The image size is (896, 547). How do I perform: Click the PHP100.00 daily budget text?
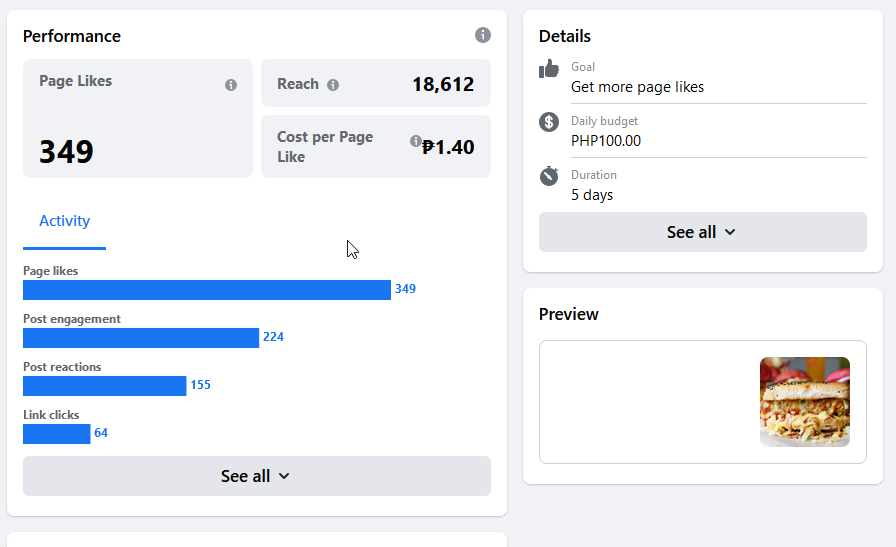coord(606,141)
